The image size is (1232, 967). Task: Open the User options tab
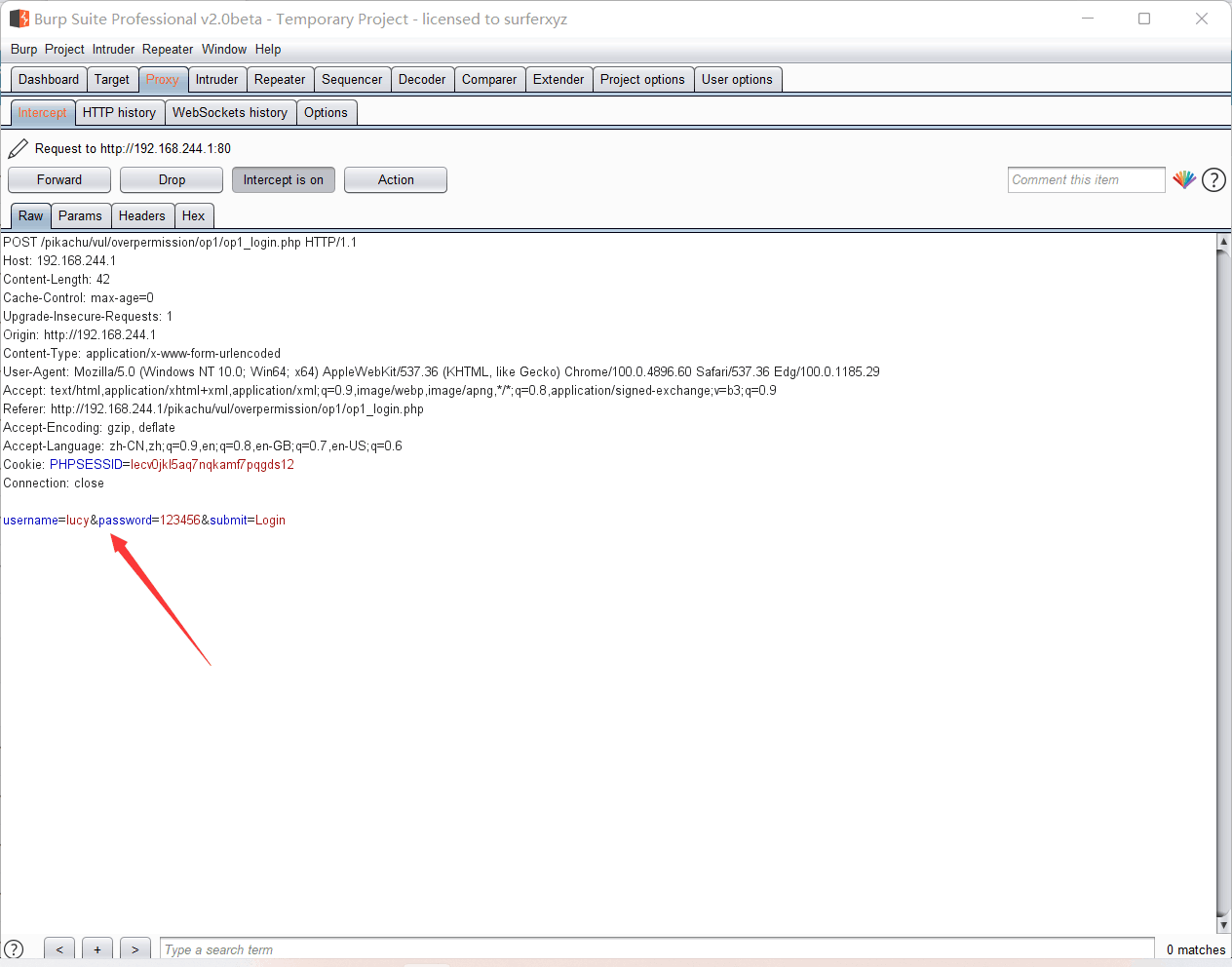click(737, 80)
